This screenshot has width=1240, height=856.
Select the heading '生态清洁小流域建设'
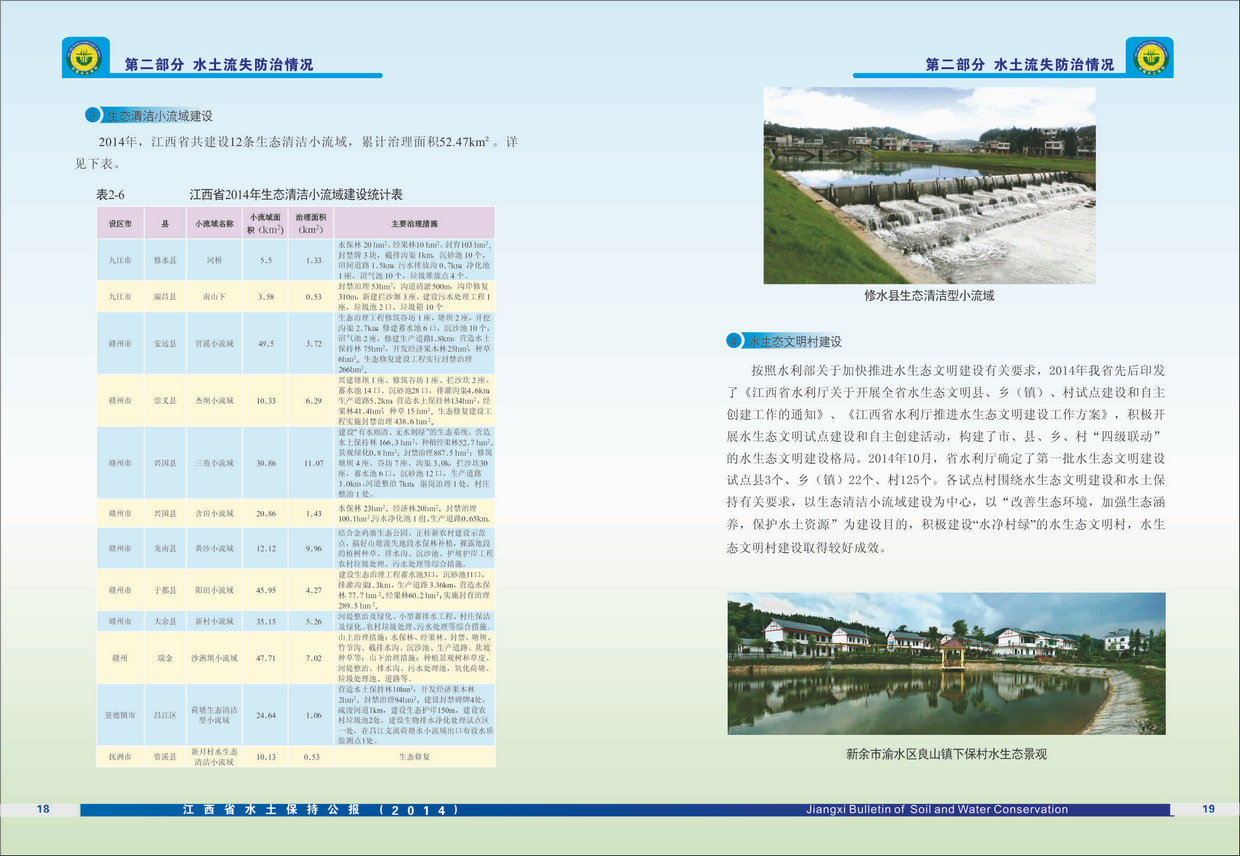point(160,116)
